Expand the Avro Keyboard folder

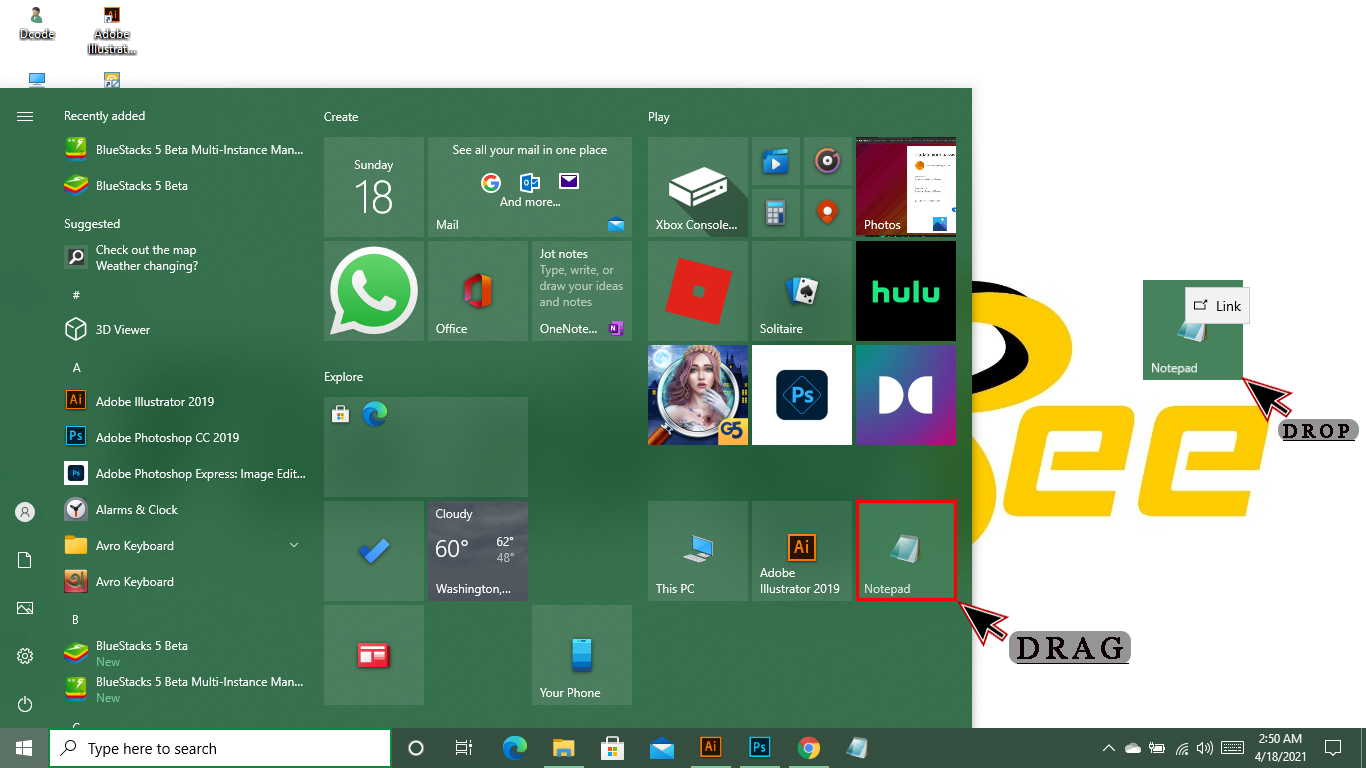(x=294, y=545)
